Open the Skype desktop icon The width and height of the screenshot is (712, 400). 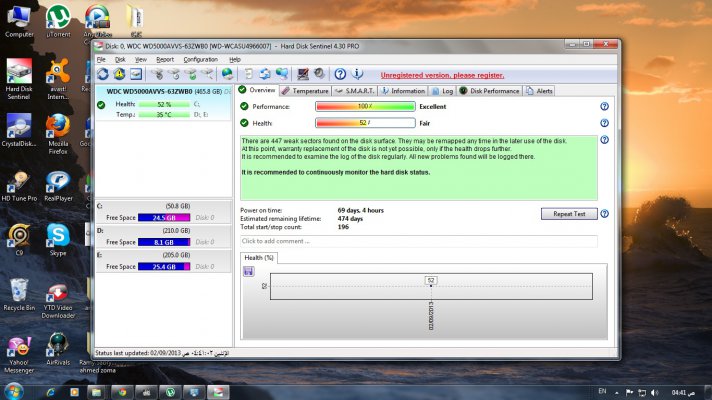click(x=58, y=240)
